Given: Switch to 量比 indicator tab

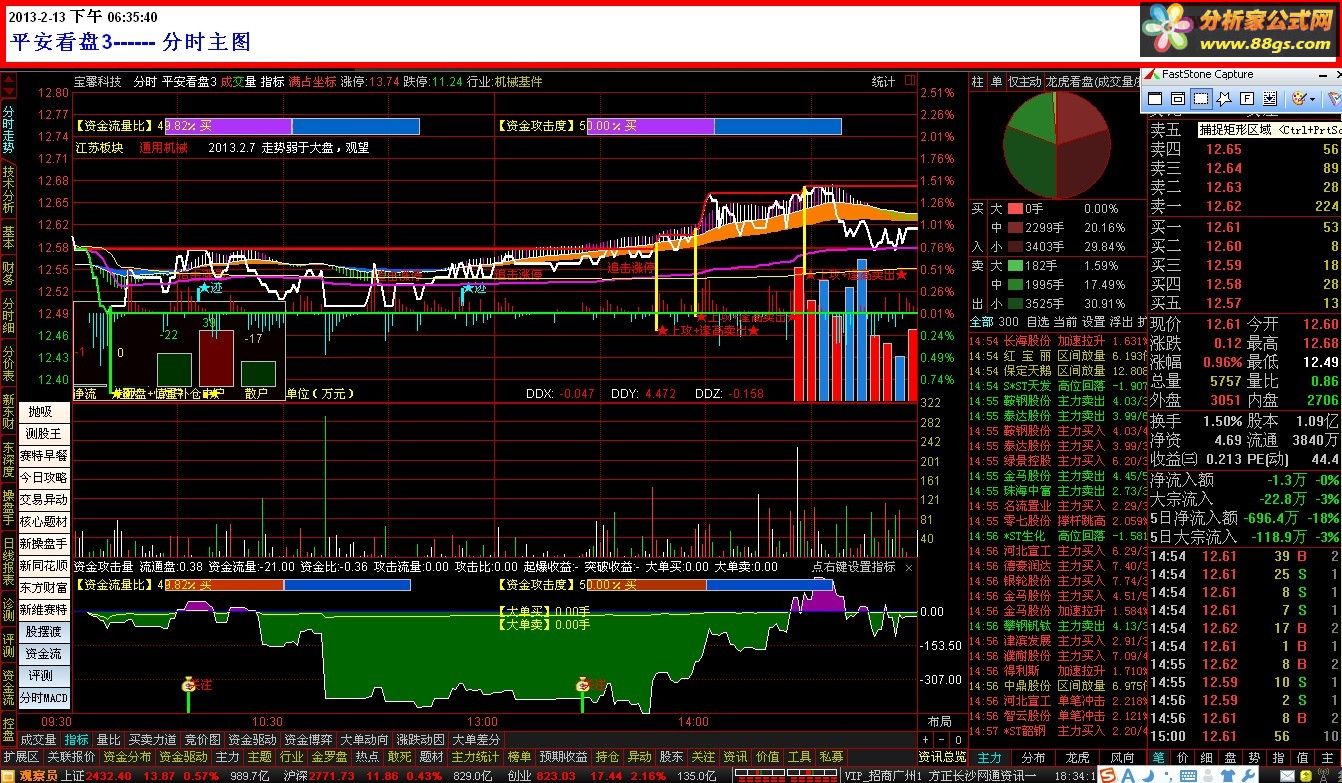Looking at the screenshot, I should [x=108, y=739].
